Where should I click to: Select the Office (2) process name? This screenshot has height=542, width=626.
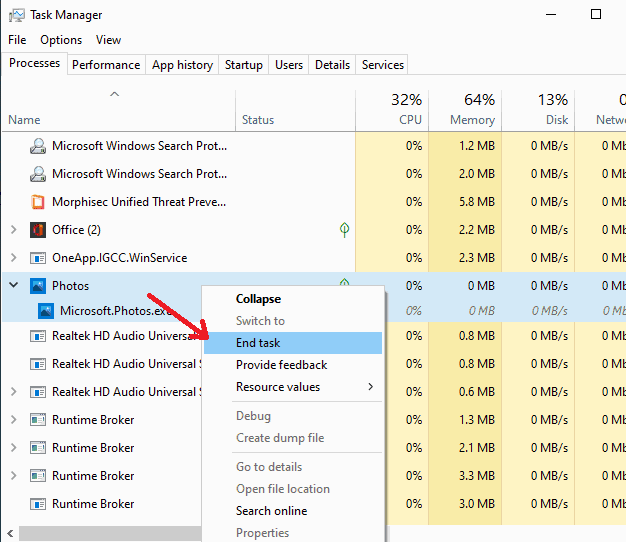(76, 230)
